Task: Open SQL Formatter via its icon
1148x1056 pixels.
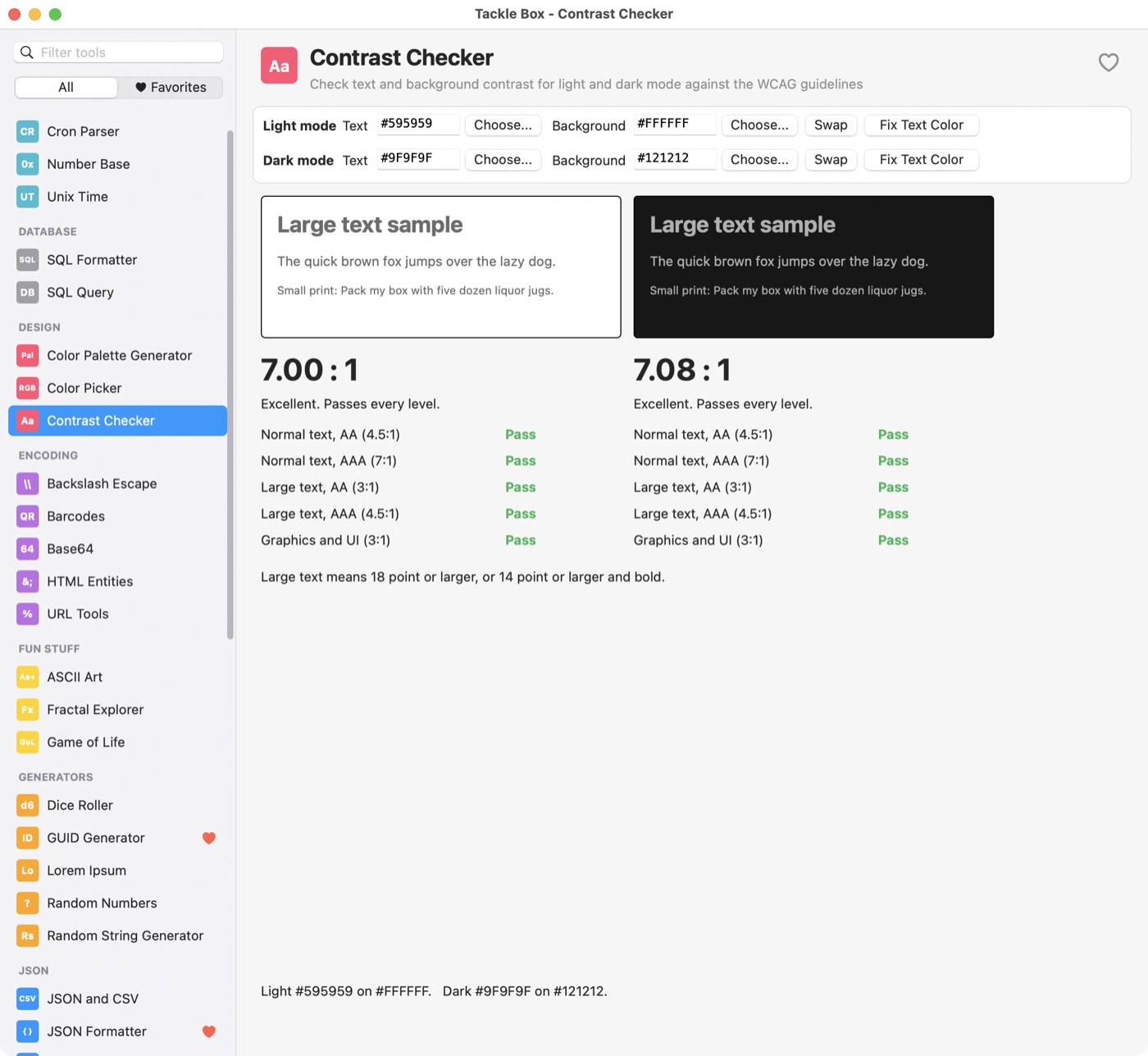Action: click(x=27, y=260)
